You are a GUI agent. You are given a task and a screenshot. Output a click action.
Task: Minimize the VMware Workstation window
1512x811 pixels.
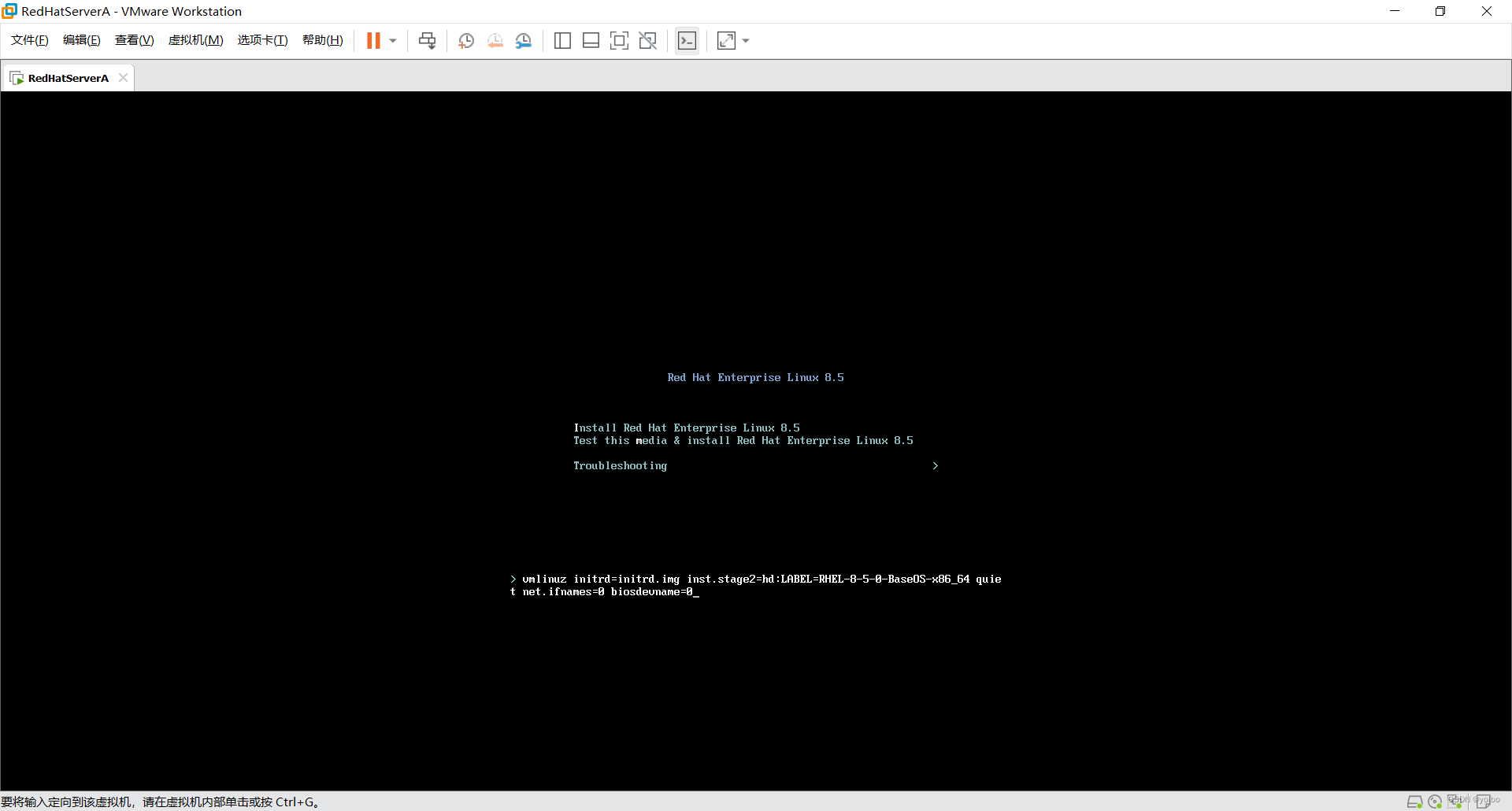click(1395, 11)
